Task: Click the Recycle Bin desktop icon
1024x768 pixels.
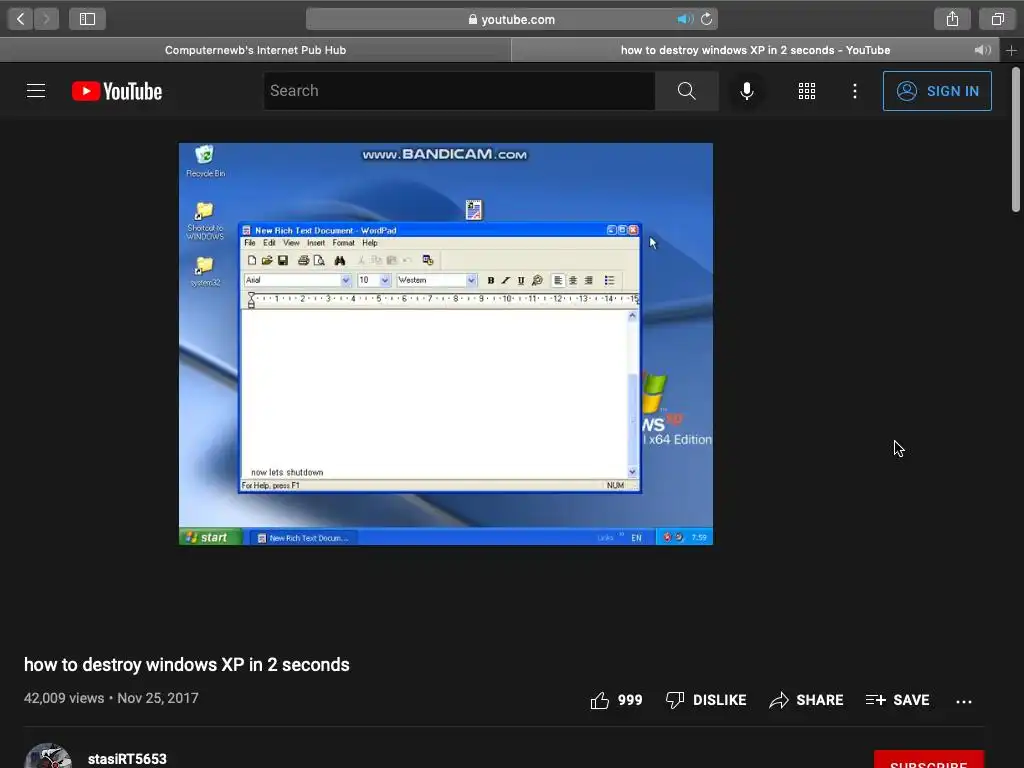Action: point(205,161)
